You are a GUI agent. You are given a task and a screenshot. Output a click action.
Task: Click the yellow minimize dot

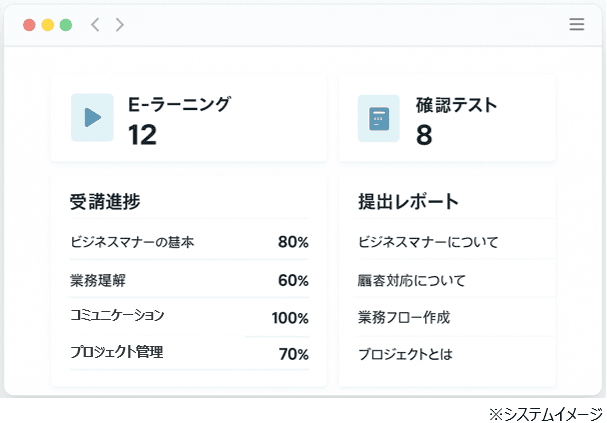[48, 25]
